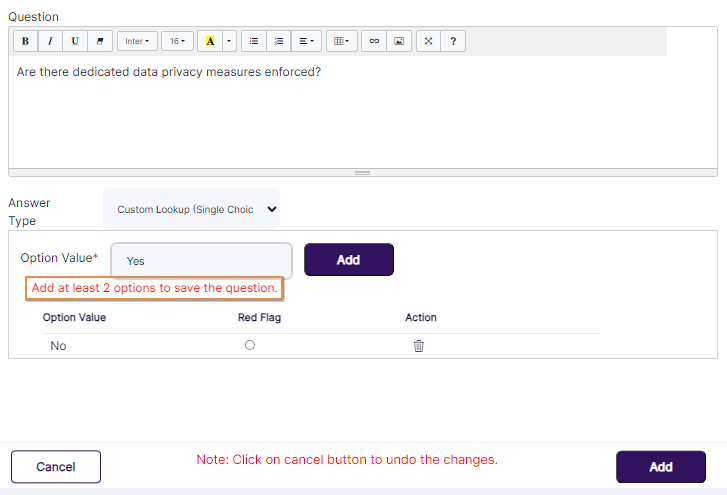
Task: Toggle italic formatting in the editor toolbar
Action: click(50, 41)
